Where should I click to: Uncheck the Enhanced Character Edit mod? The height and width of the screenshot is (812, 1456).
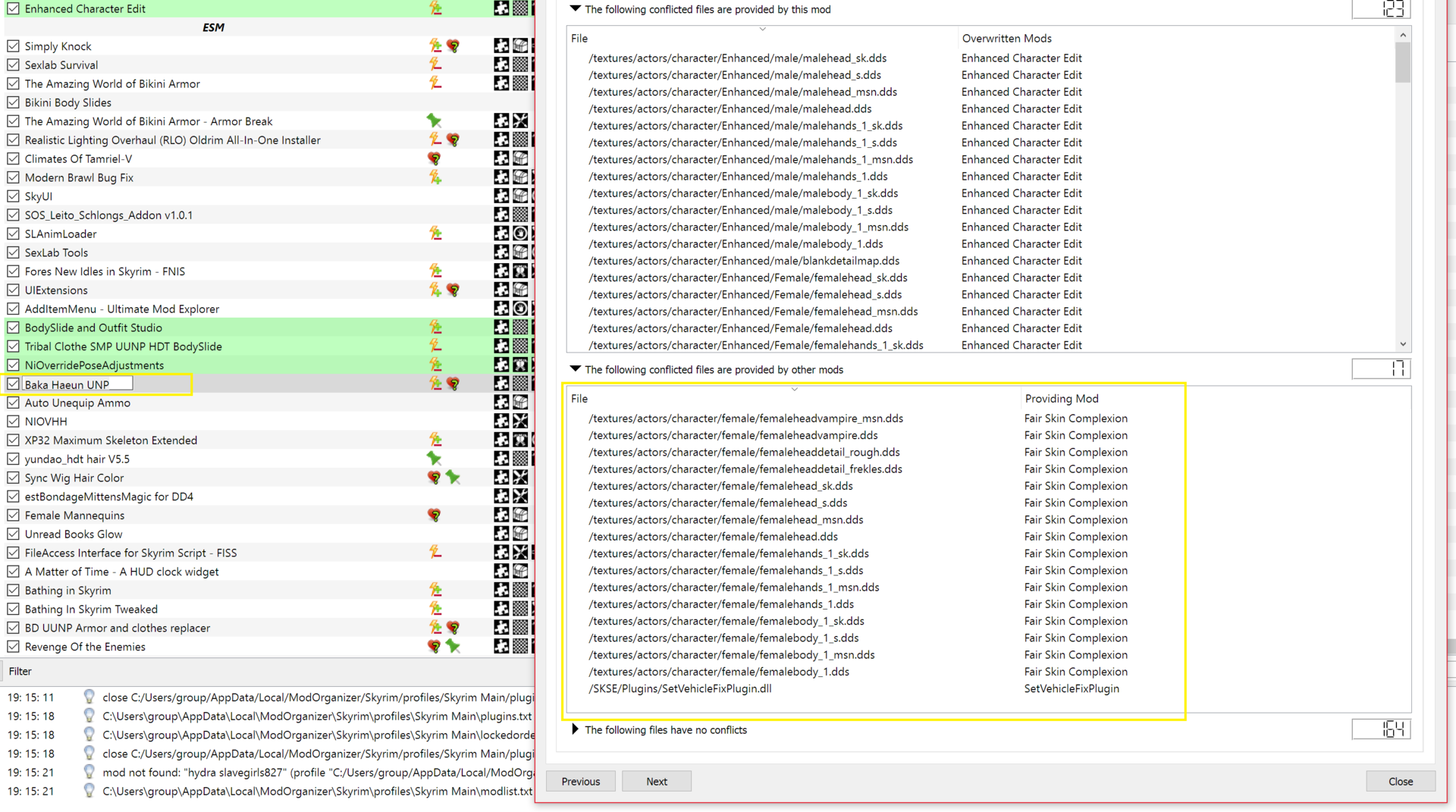(x=14, y=8)
